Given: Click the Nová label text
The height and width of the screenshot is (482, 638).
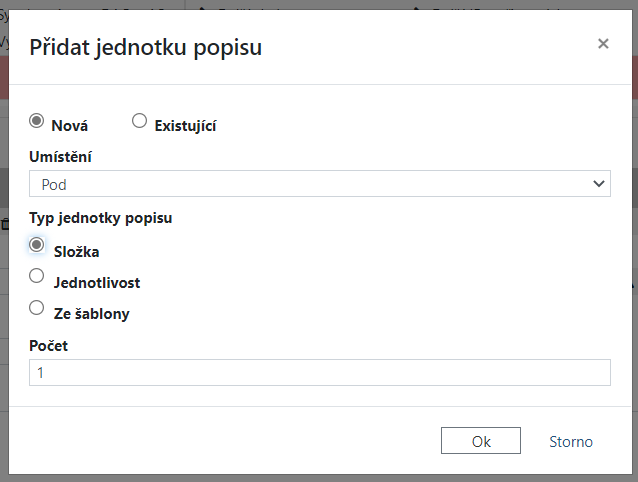Looking at the screenshot, I should tap(69, 126).
